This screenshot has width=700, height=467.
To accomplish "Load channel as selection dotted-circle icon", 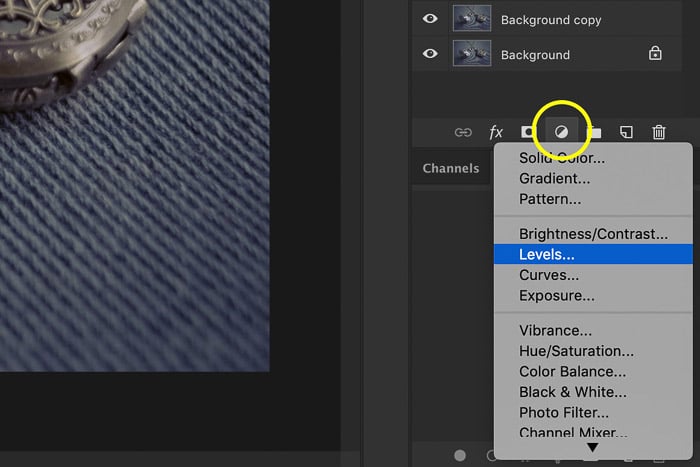I will pos(460,455).
